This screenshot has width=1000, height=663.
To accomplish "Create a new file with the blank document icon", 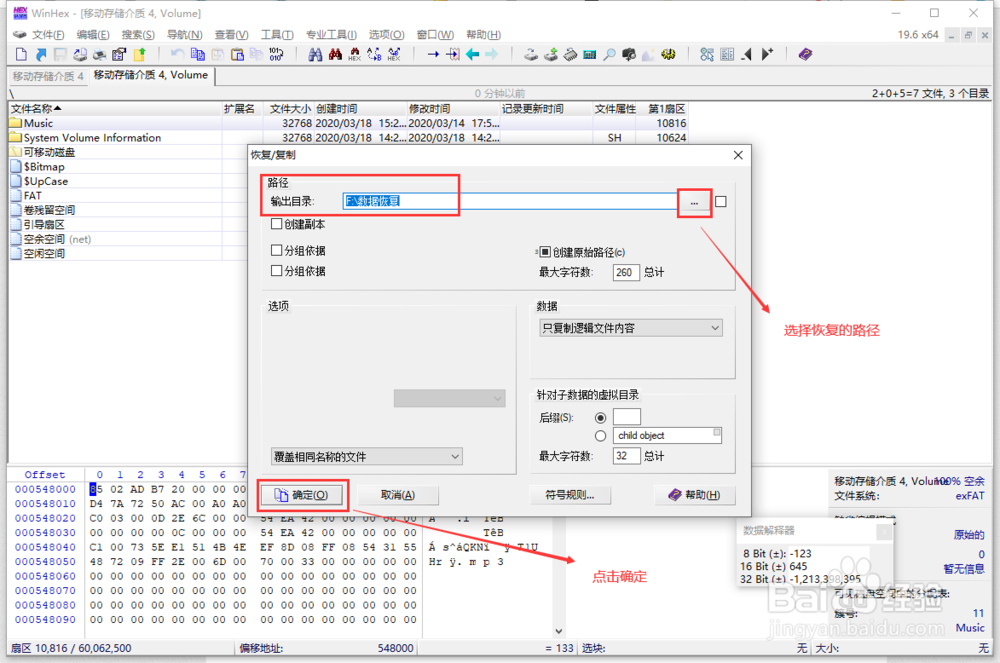I will tap(21, 54).
